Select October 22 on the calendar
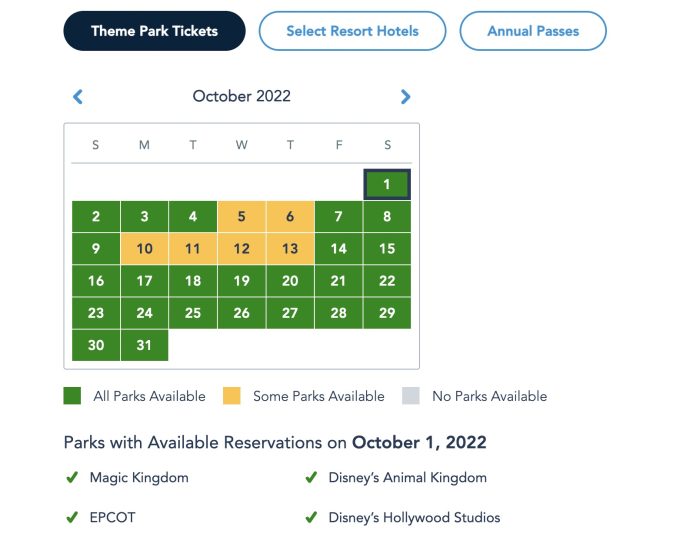The width and height of the screenshot is (700, 547). (387, 281)
